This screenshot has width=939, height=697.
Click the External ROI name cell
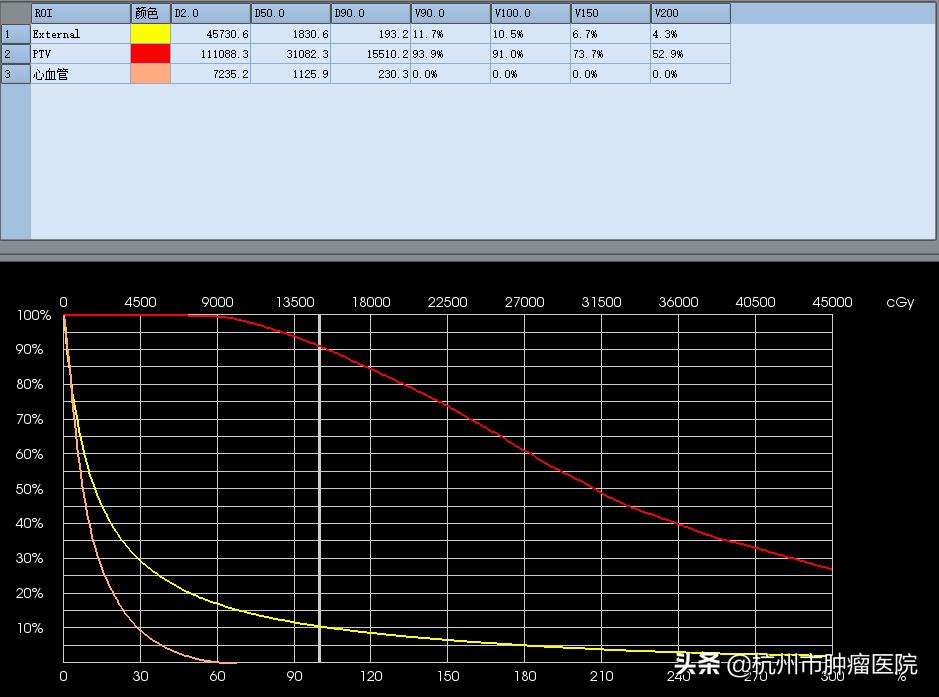[80, 34]
